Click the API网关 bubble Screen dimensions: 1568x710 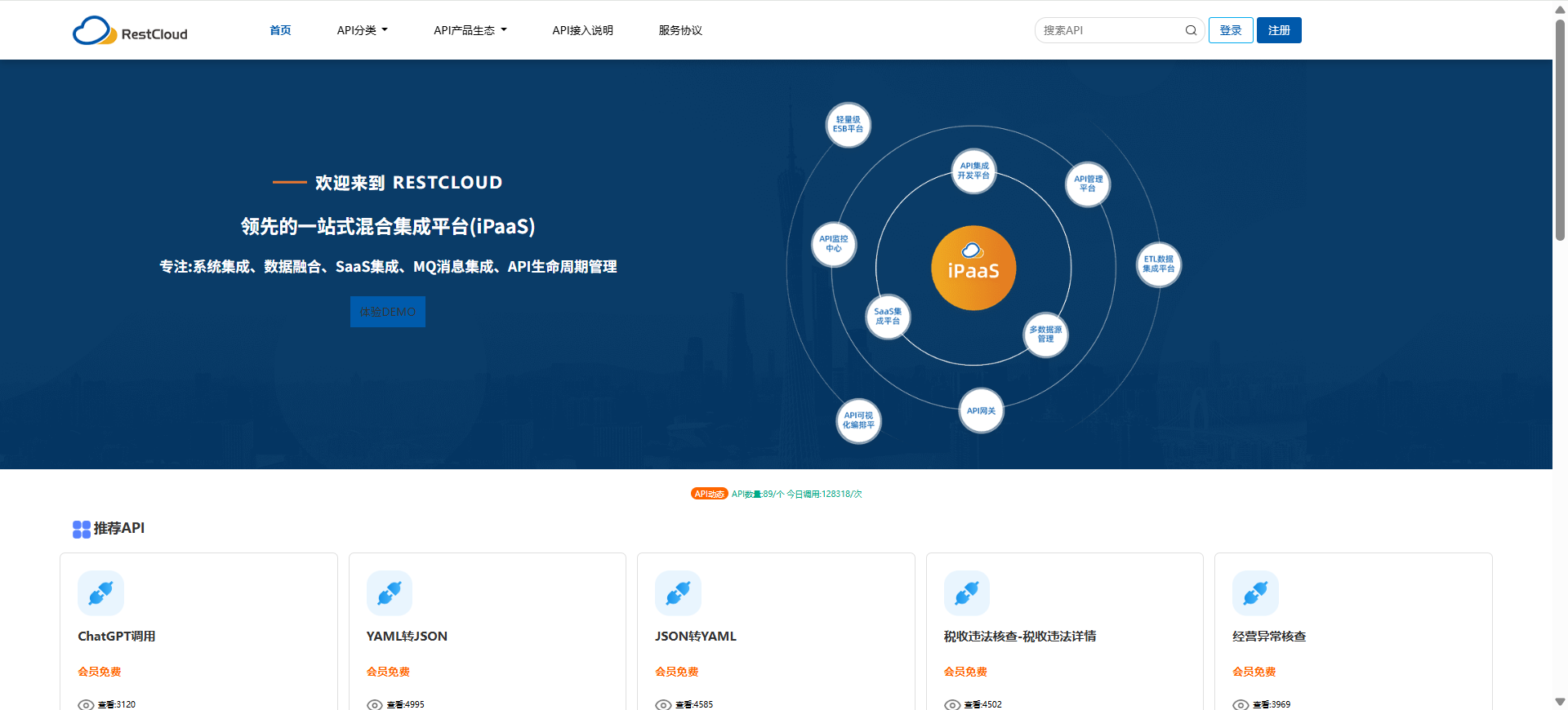click(981, 410)
